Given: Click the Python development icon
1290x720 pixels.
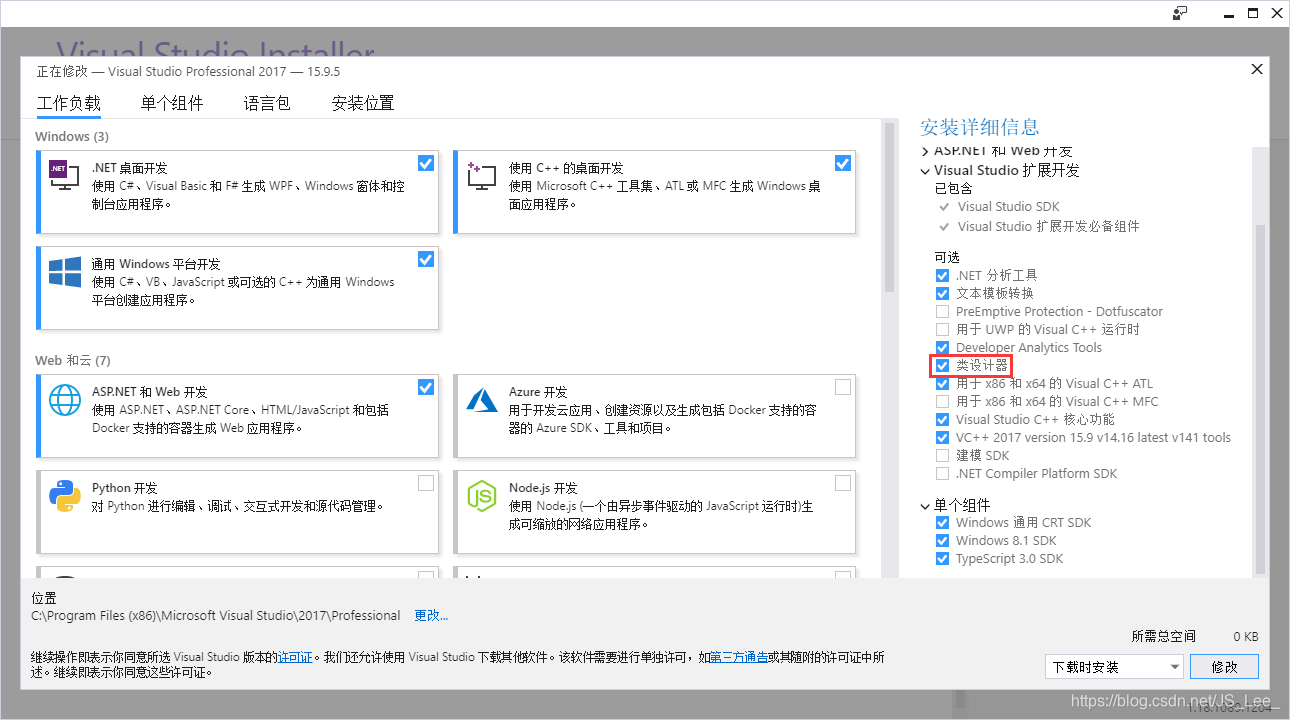Looking at the screenshot, I should [x=64, y=496].
